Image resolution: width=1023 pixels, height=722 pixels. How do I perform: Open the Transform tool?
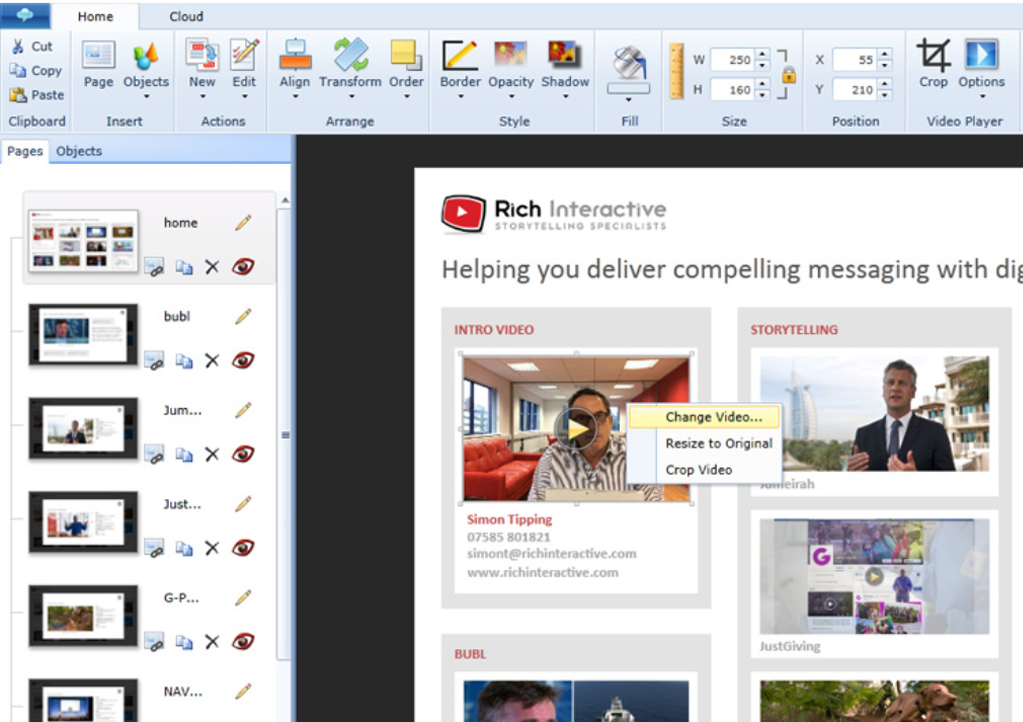pos(350,55)
